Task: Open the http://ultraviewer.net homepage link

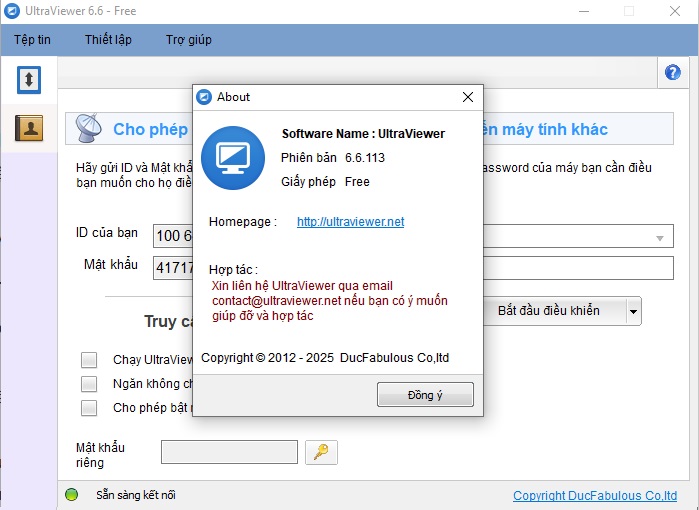Action: [350, 222]
